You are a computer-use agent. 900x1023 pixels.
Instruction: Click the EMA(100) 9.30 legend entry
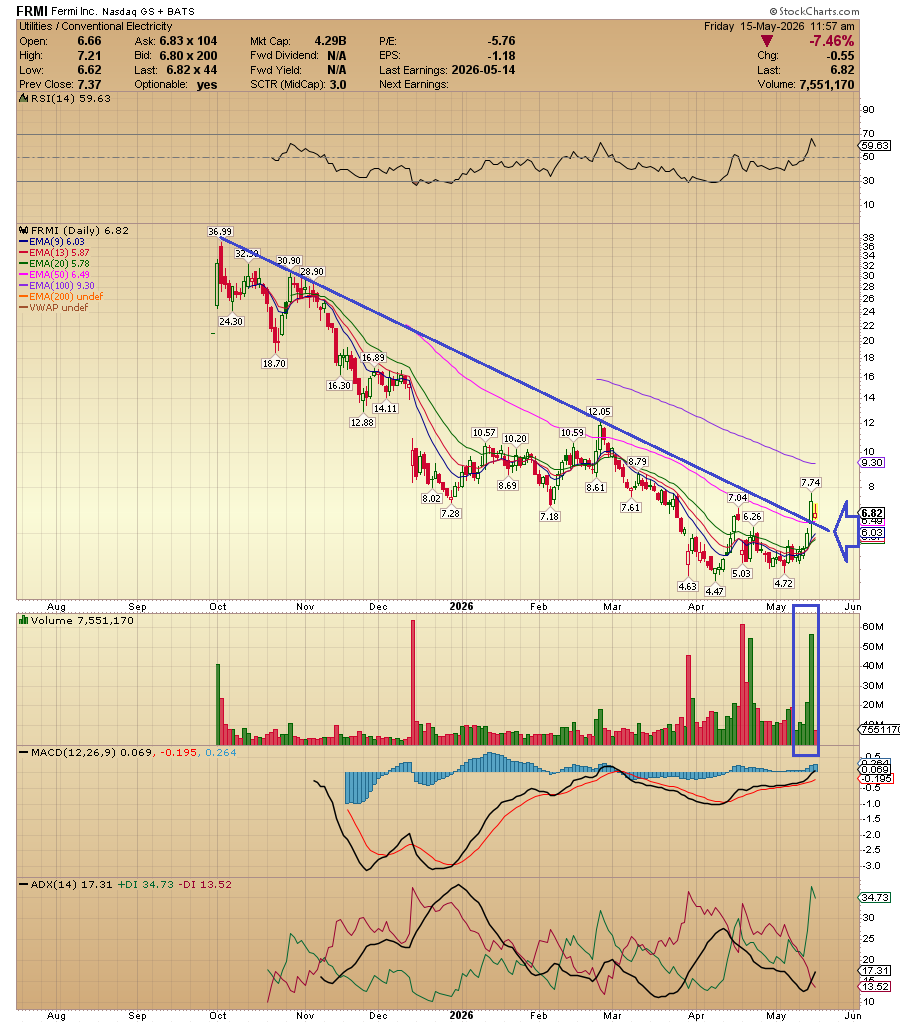pos(57,286)
